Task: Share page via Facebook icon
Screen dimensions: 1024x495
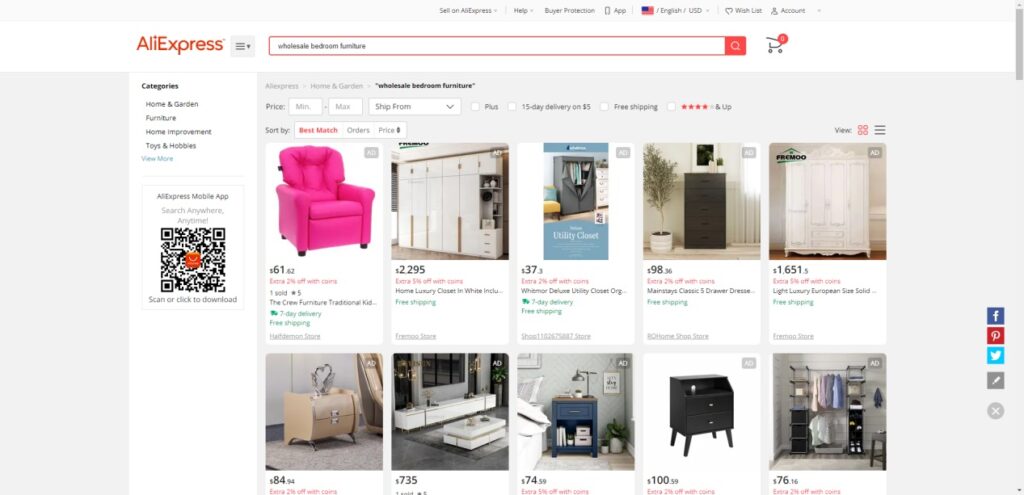Action: point(995,316)
